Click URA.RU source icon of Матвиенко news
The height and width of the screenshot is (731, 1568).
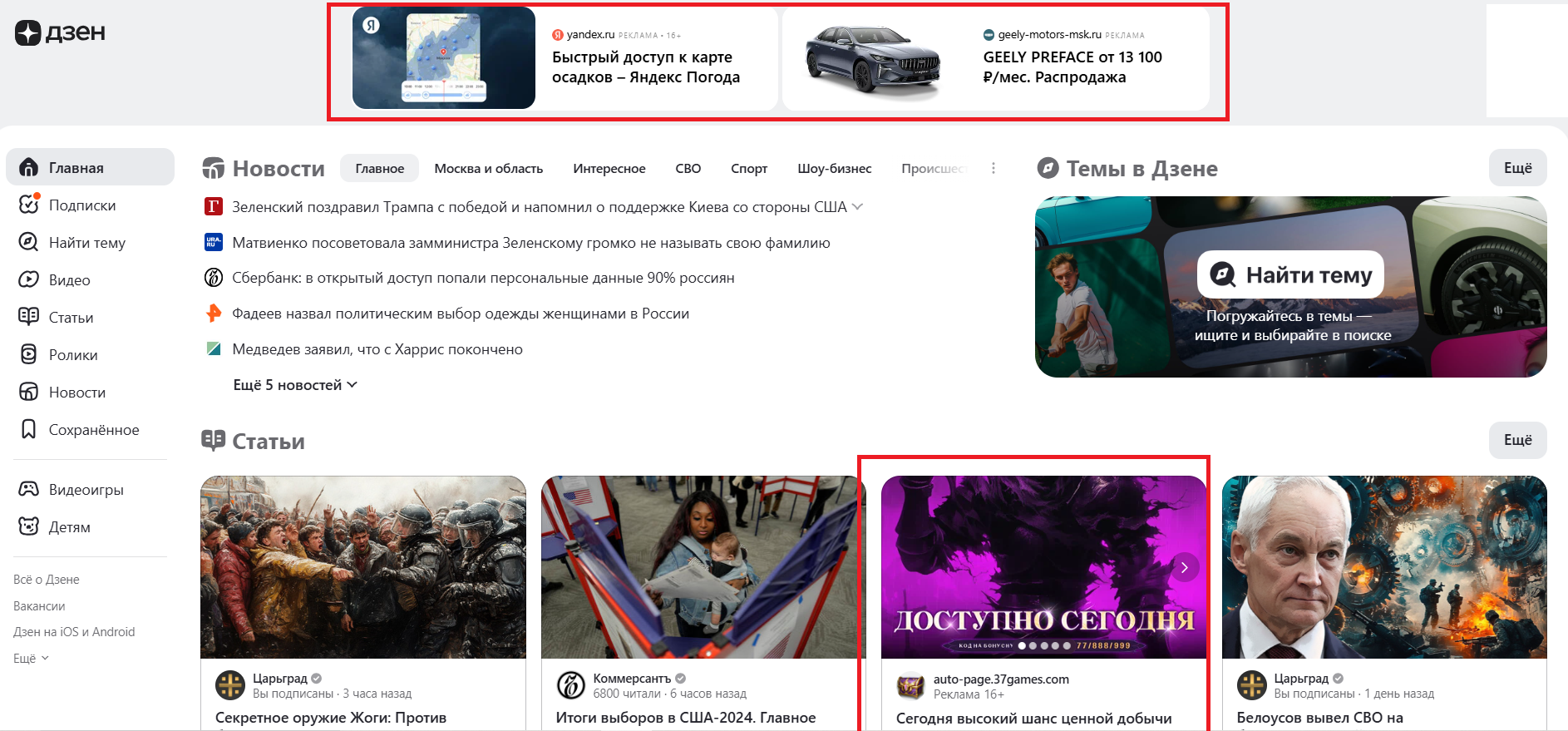pyautogui.click(x=214, y=242)
